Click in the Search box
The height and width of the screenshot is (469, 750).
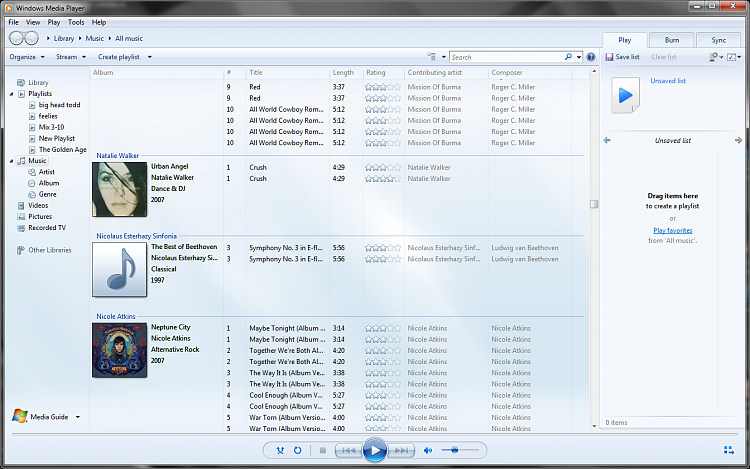pyautogui.click(x=506, y=57)
